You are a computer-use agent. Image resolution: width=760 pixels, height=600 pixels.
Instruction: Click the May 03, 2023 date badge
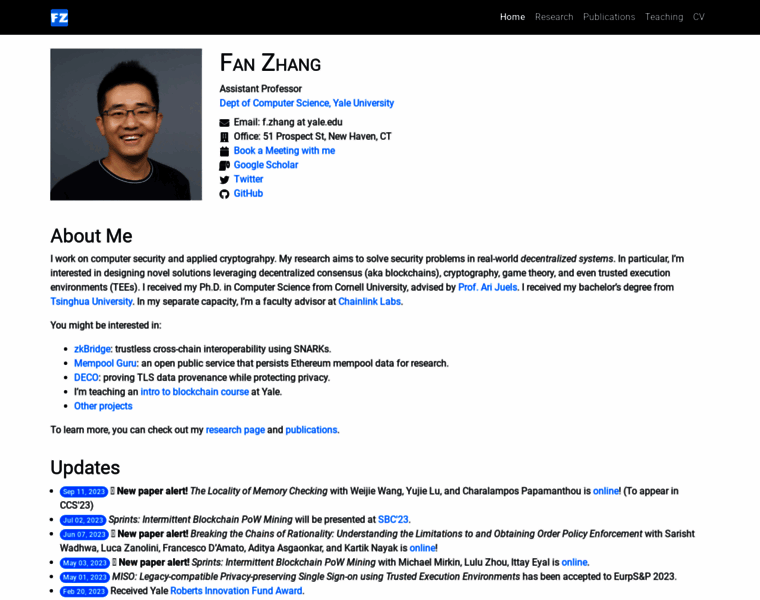click(85, 563)
